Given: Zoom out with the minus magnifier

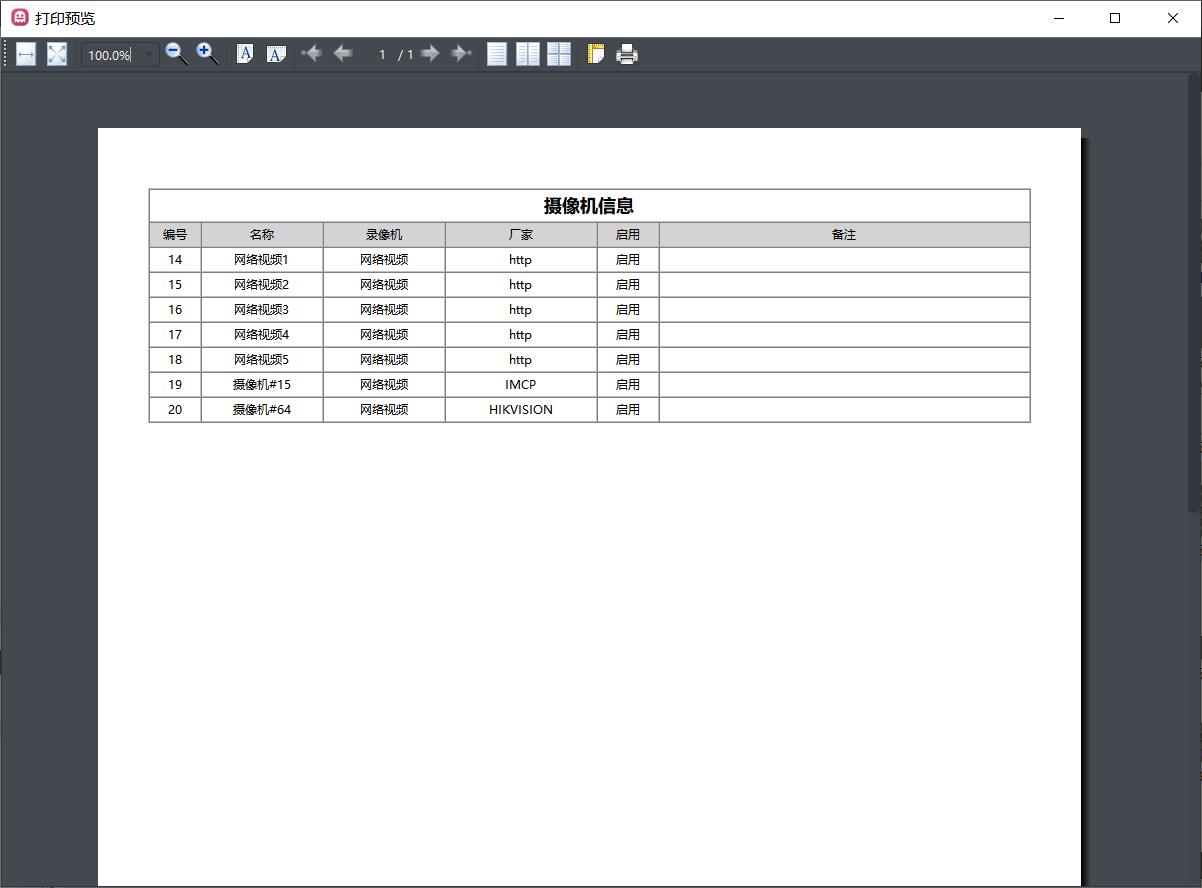Looking at the screenshot, I should [x=176, y=54].
